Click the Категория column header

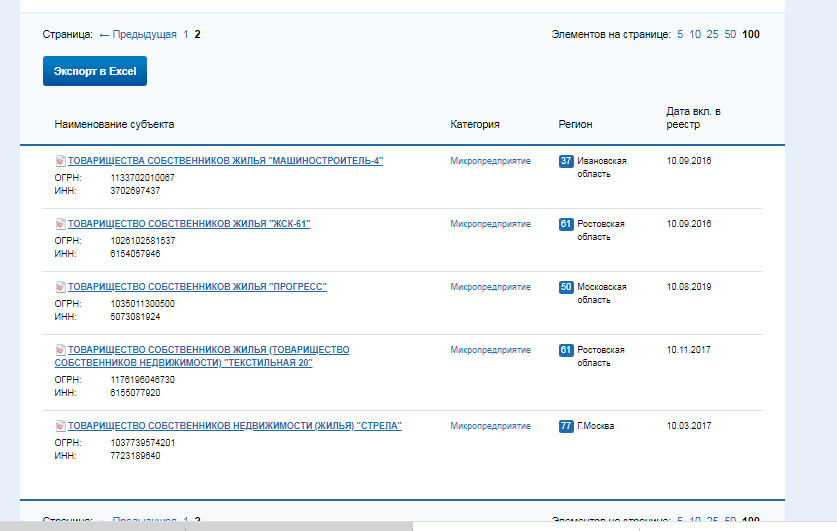coord(475,124)
